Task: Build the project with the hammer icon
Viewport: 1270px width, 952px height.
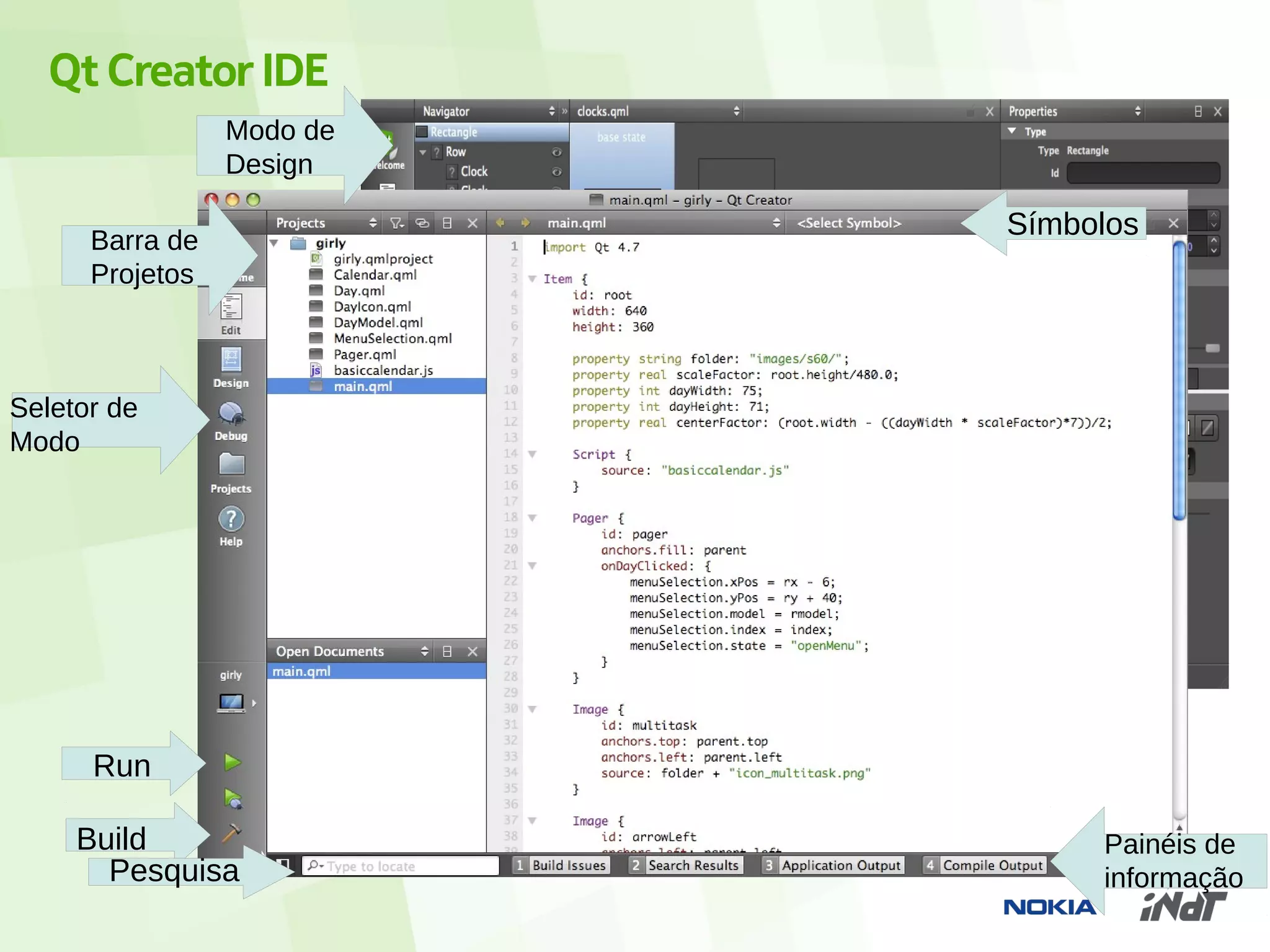Action: [x=231, y=833]
